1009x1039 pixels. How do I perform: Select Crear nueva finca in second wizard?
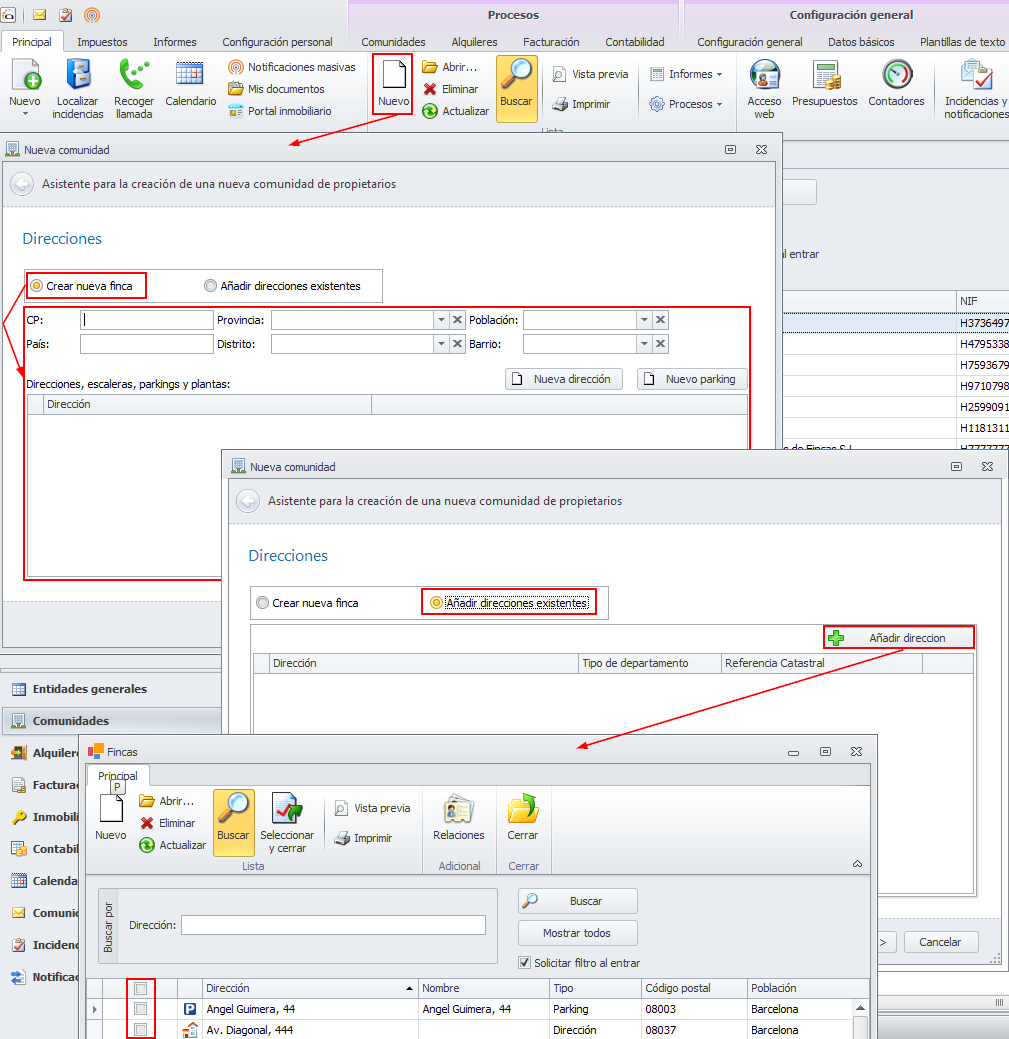coord(307,603)
